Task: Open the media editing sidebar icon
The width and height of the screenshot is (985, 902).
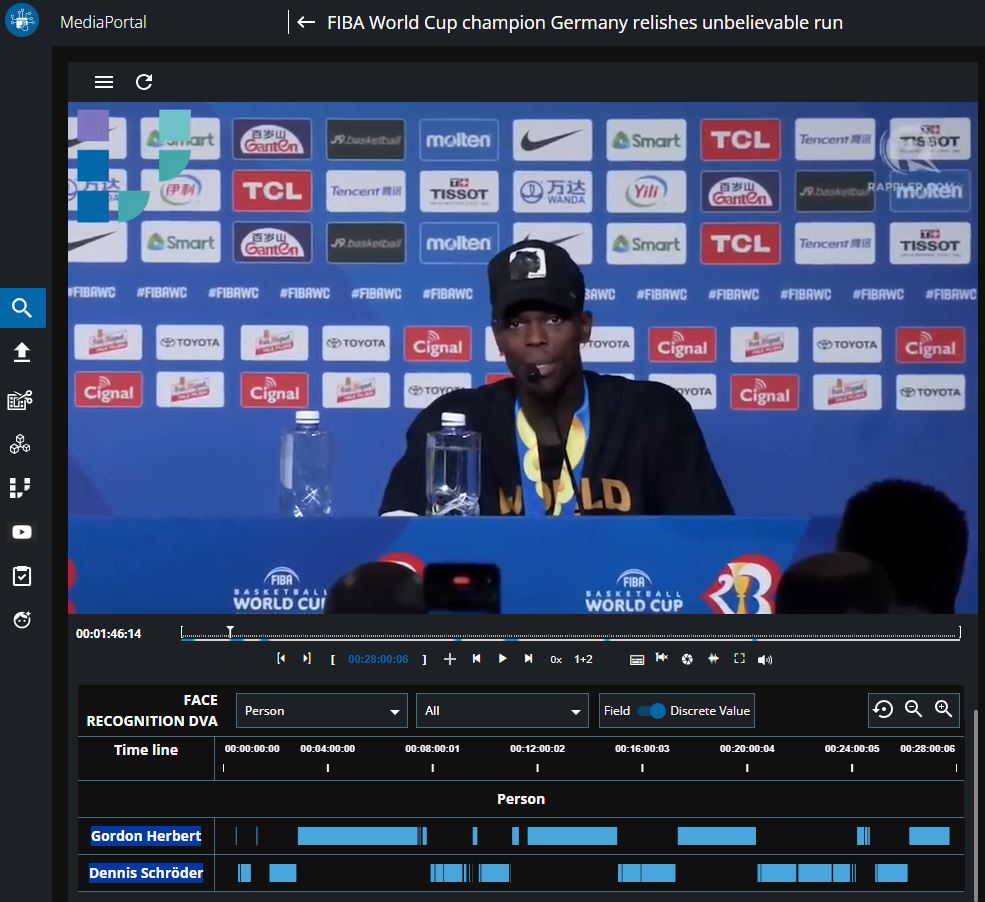Action: (20, 399)
